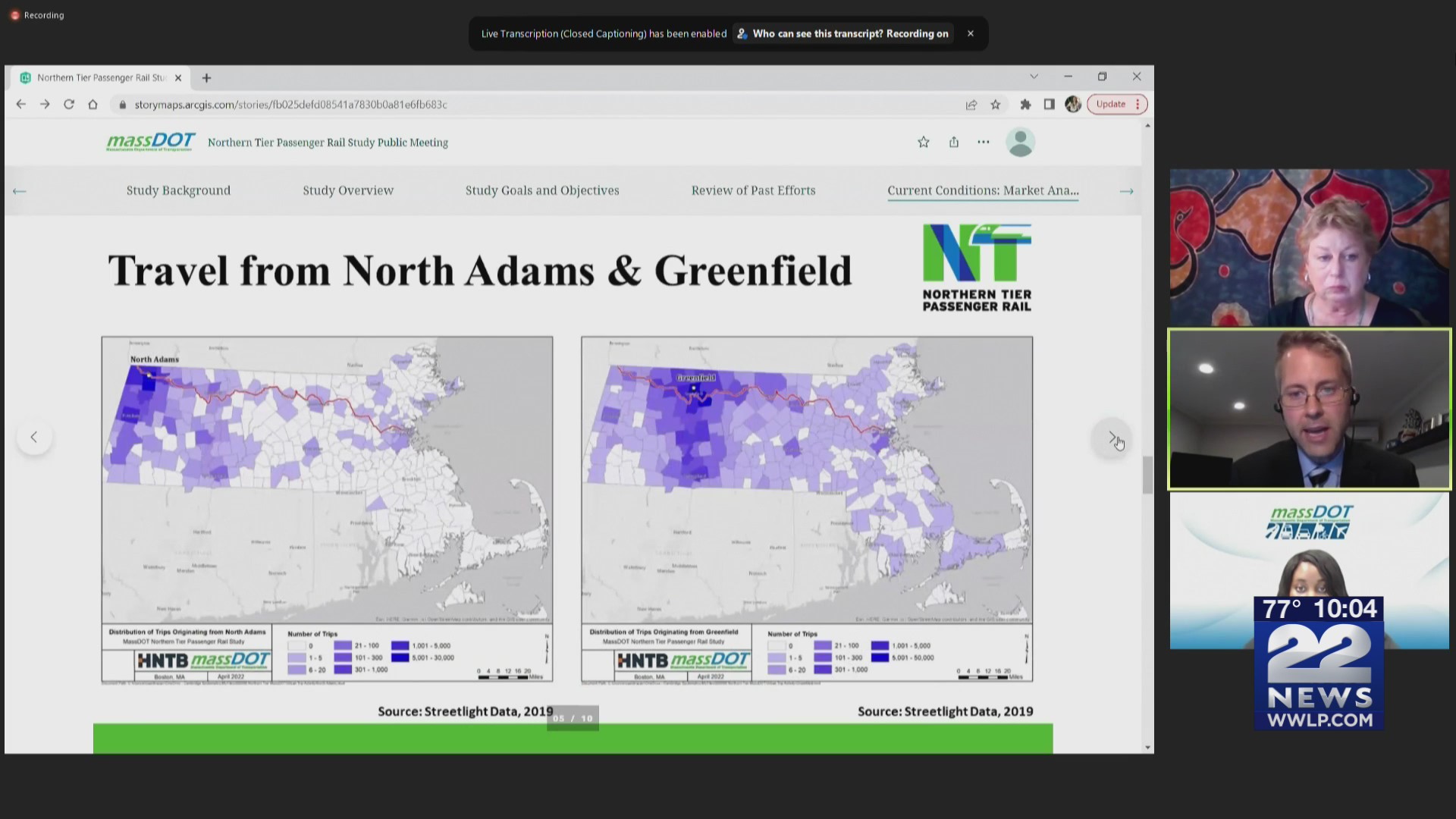Image resolution: width=1456 pixels, height=819 pixels.
Task: Click the Northern Tier Passenger Rail logo
Action: coord(977,265)
